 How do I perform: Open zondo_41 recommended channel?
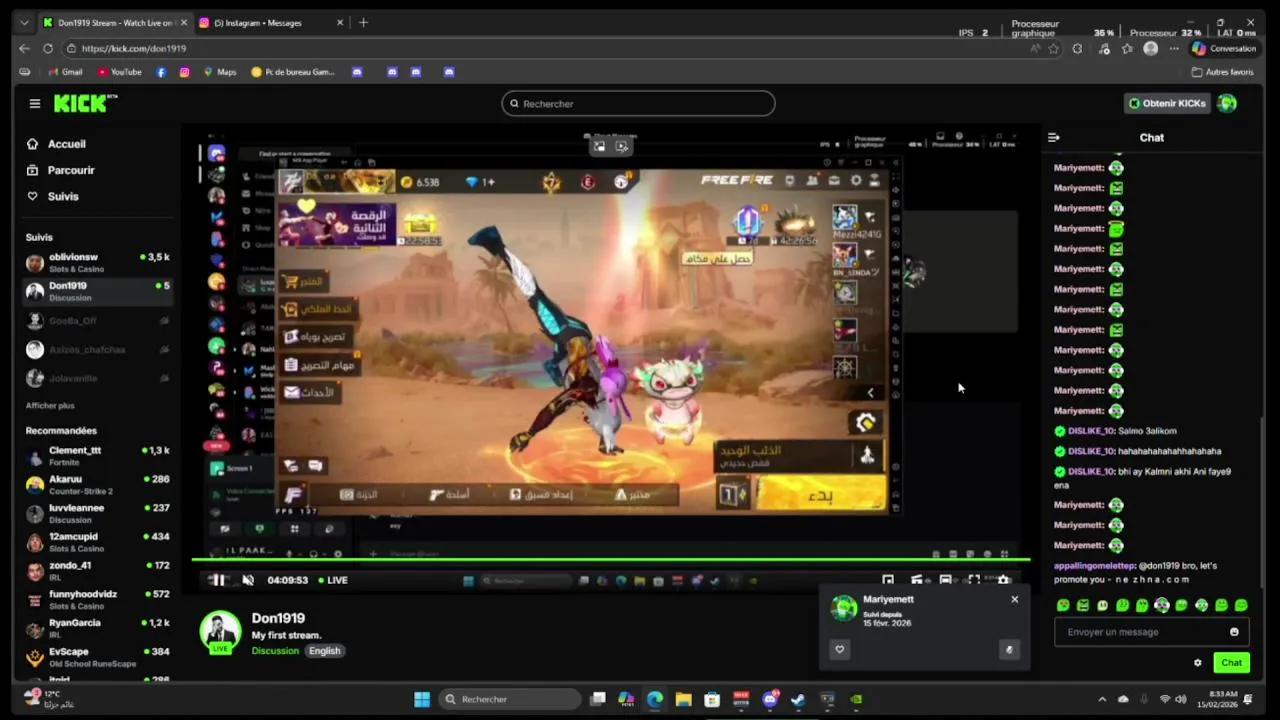[x=97, y=570]
